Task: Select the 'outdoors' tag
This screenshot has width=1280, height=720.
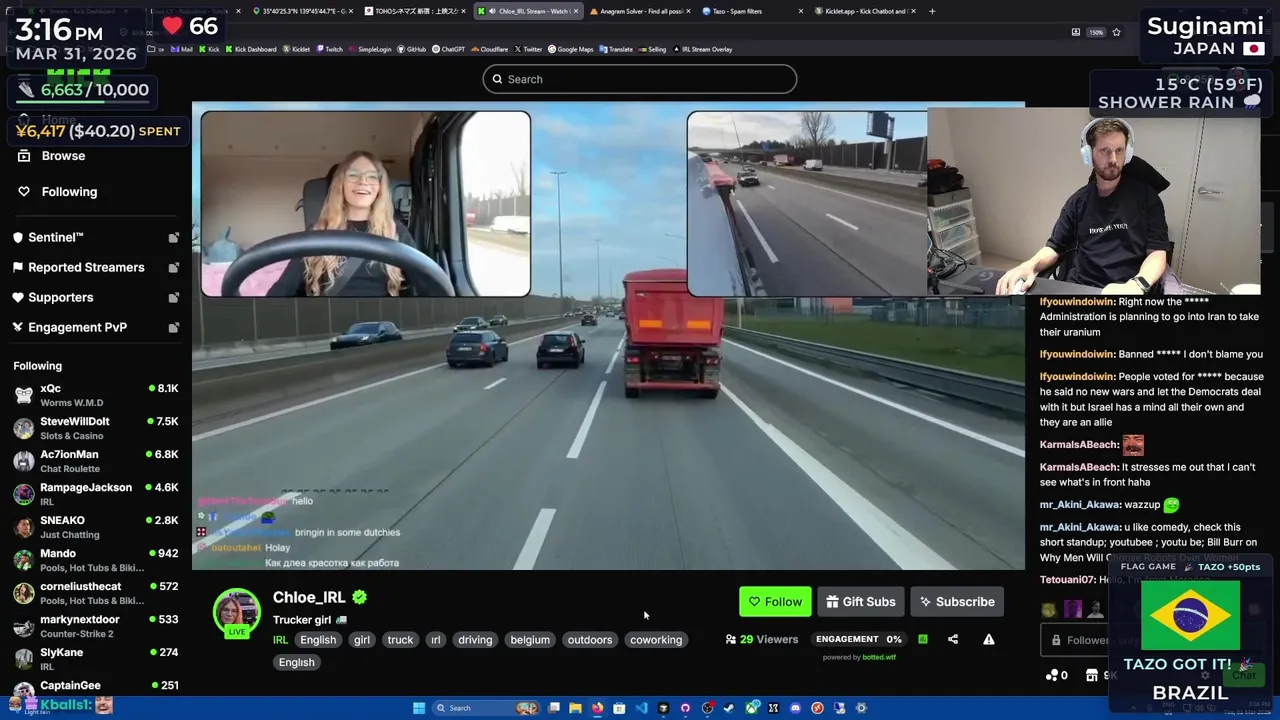Action: (x=590, y=640)
